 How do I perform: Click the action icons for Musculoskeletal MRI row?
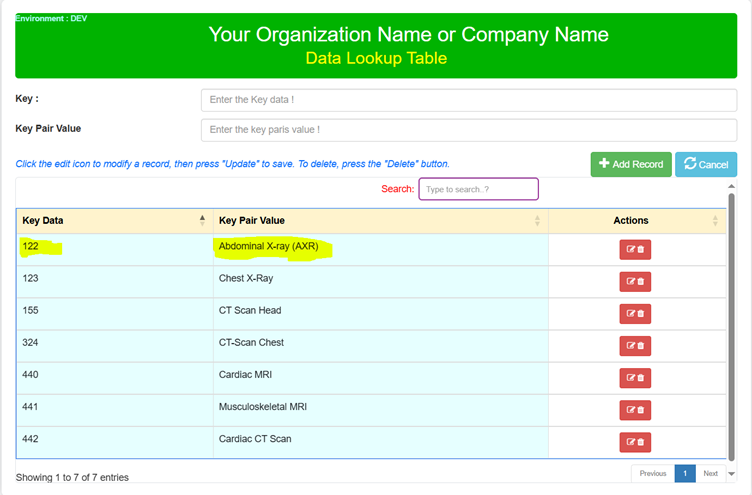point(635,409)
